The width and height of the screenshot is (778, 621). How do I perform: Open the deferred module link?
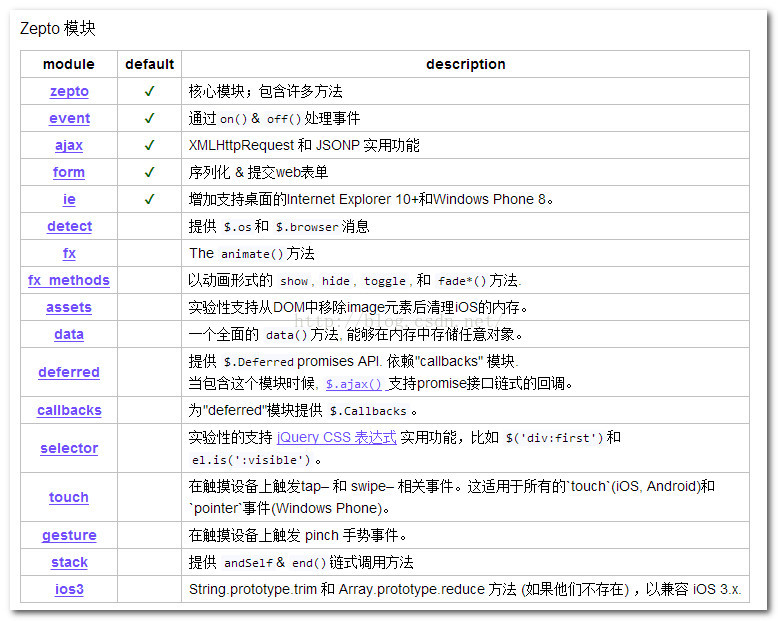pyautogui.click(x=69, y=372)
